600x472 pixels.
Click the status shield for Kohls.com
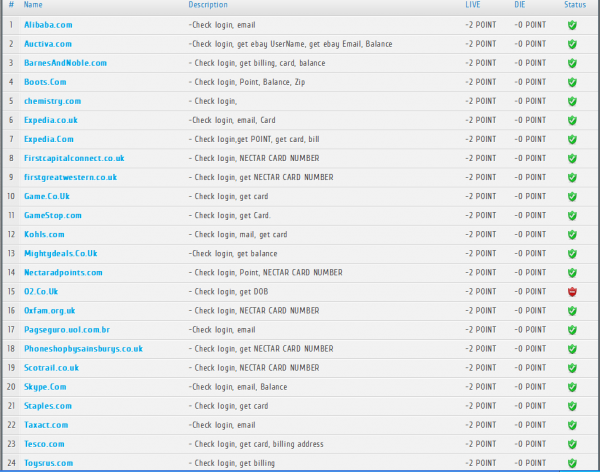pyautogui.click(x=572, y=235)
